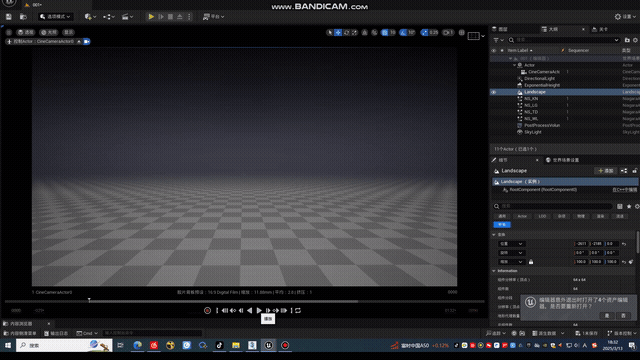Click the No button on restore notification
The width and height of the screenshot is (640, 360).
623,316
